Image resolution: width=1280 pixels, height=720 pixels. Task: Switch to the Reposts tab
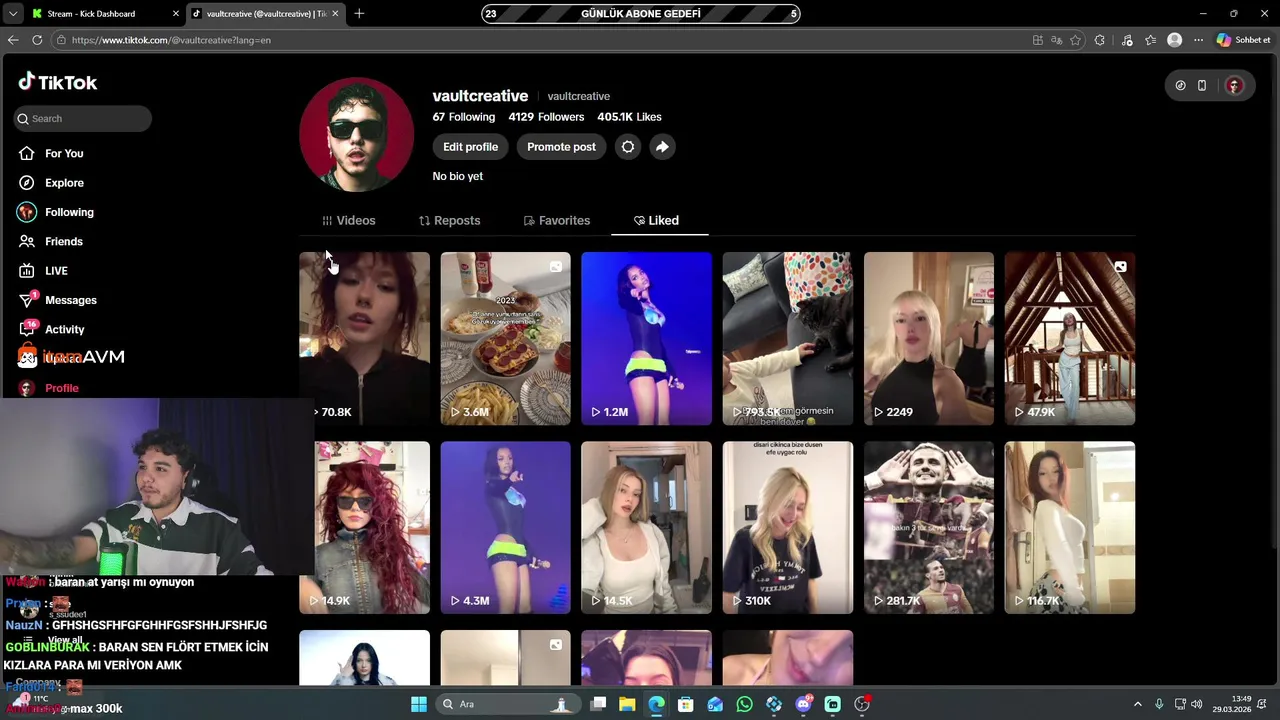pos(449,220)
